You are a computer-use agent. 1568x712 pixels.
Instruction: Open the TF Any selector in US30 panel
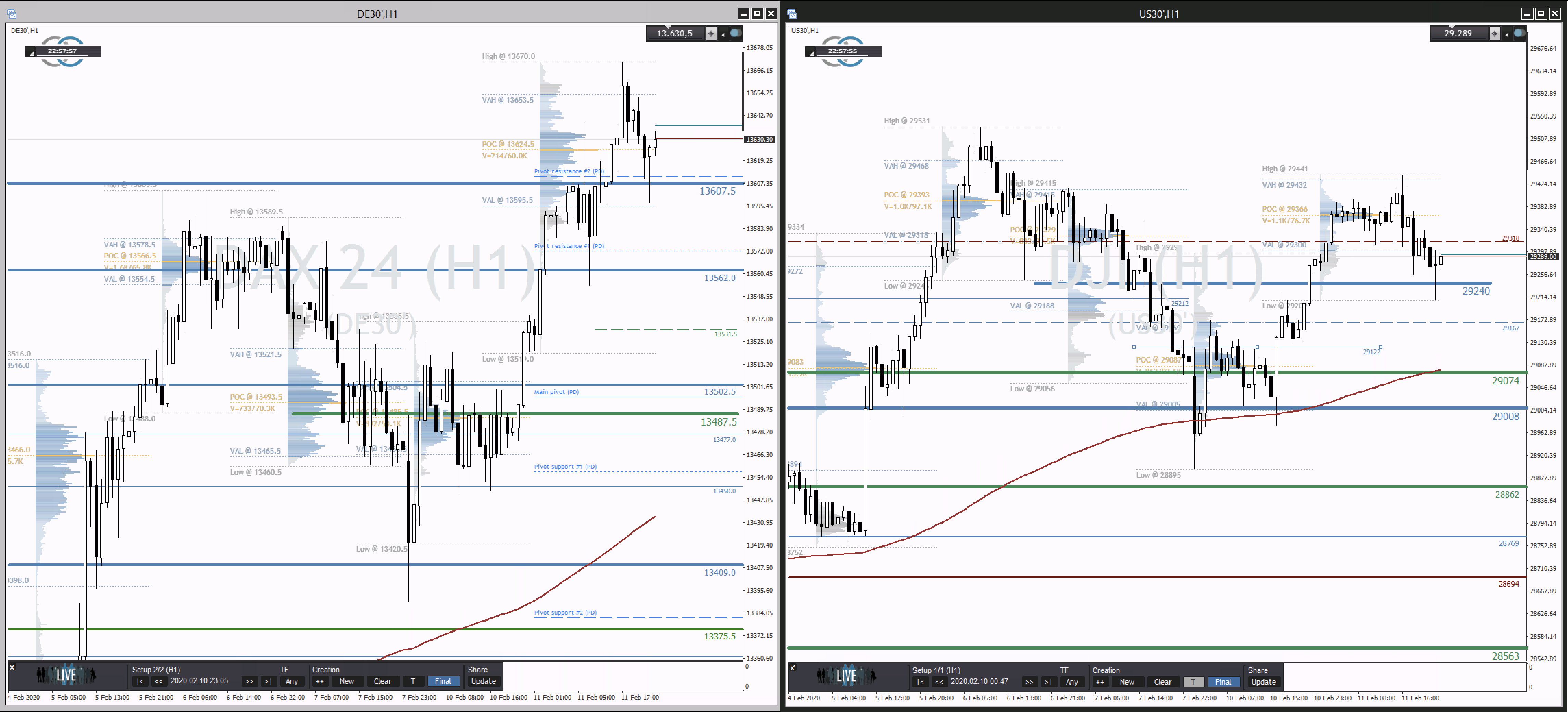tap(1072, 682)
